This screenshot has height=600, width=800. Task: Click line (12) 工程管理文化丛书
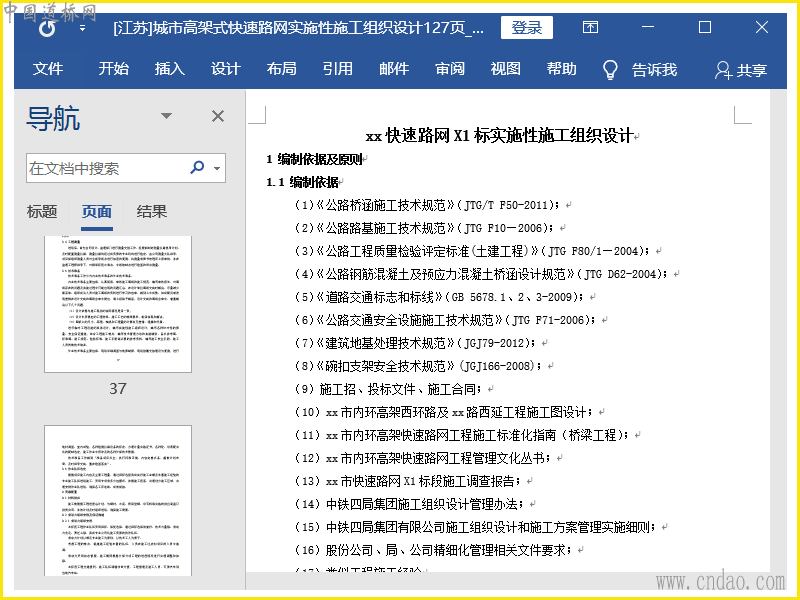tap(422, 458)
